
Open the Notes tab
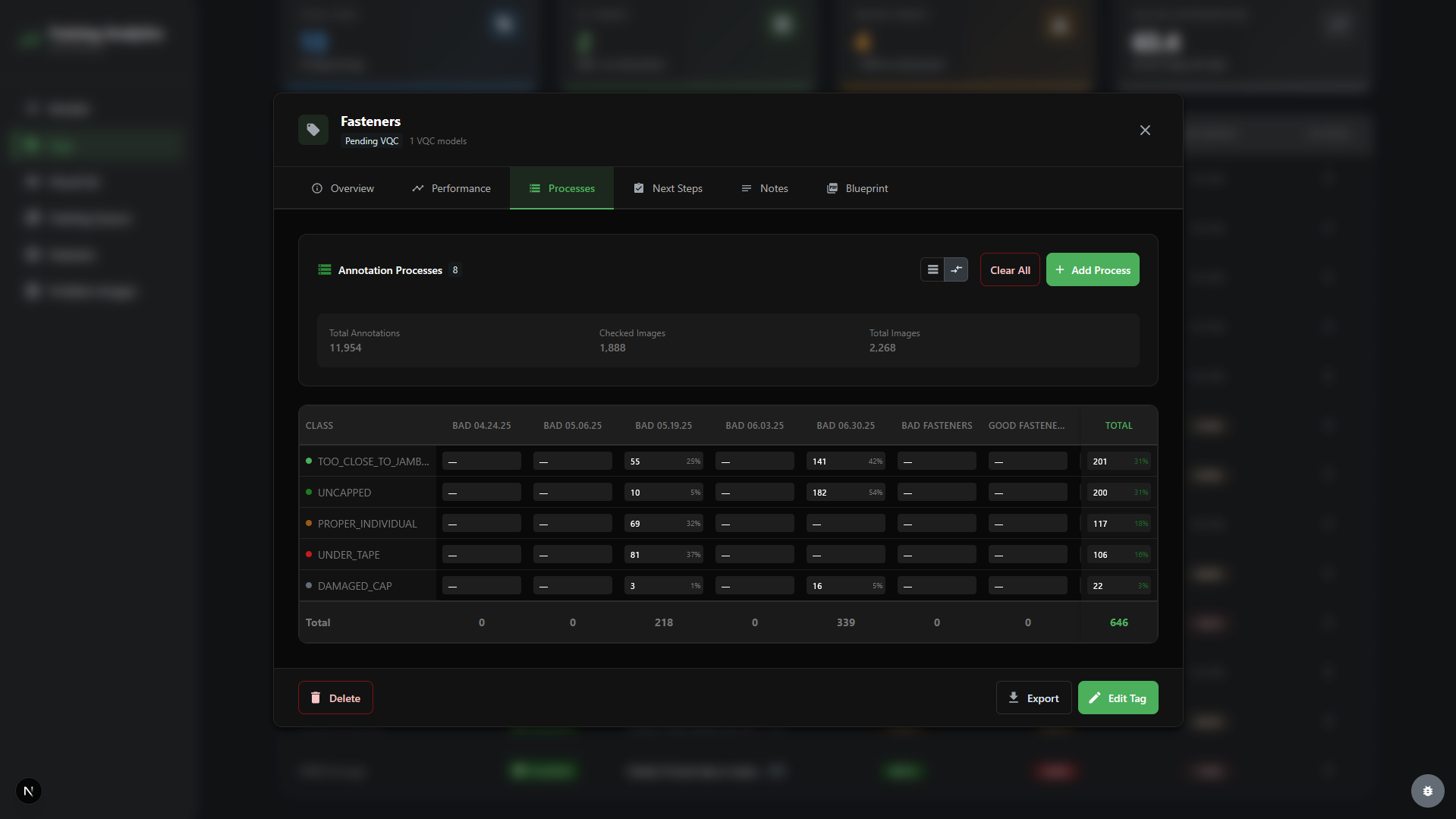(764, 188)
